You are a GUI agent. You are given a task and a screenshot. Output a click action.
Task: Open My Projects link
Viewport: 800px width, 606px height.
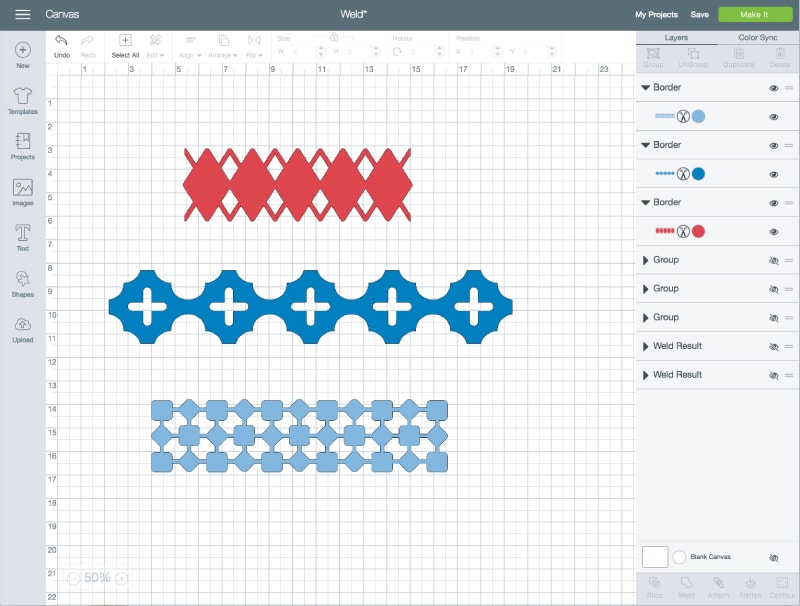tap(656, 15)
